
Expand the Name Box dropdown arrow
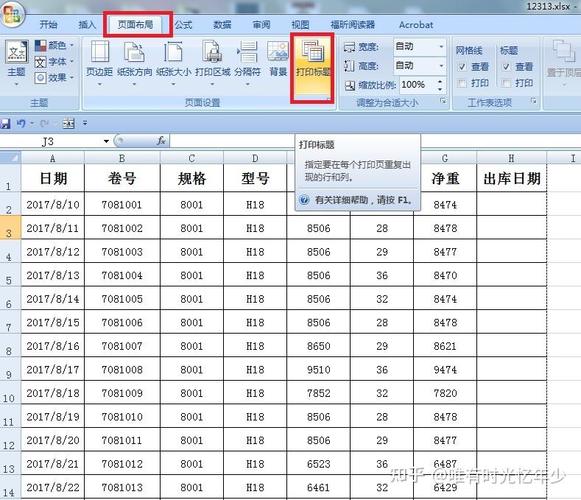(x=106, y=141)
